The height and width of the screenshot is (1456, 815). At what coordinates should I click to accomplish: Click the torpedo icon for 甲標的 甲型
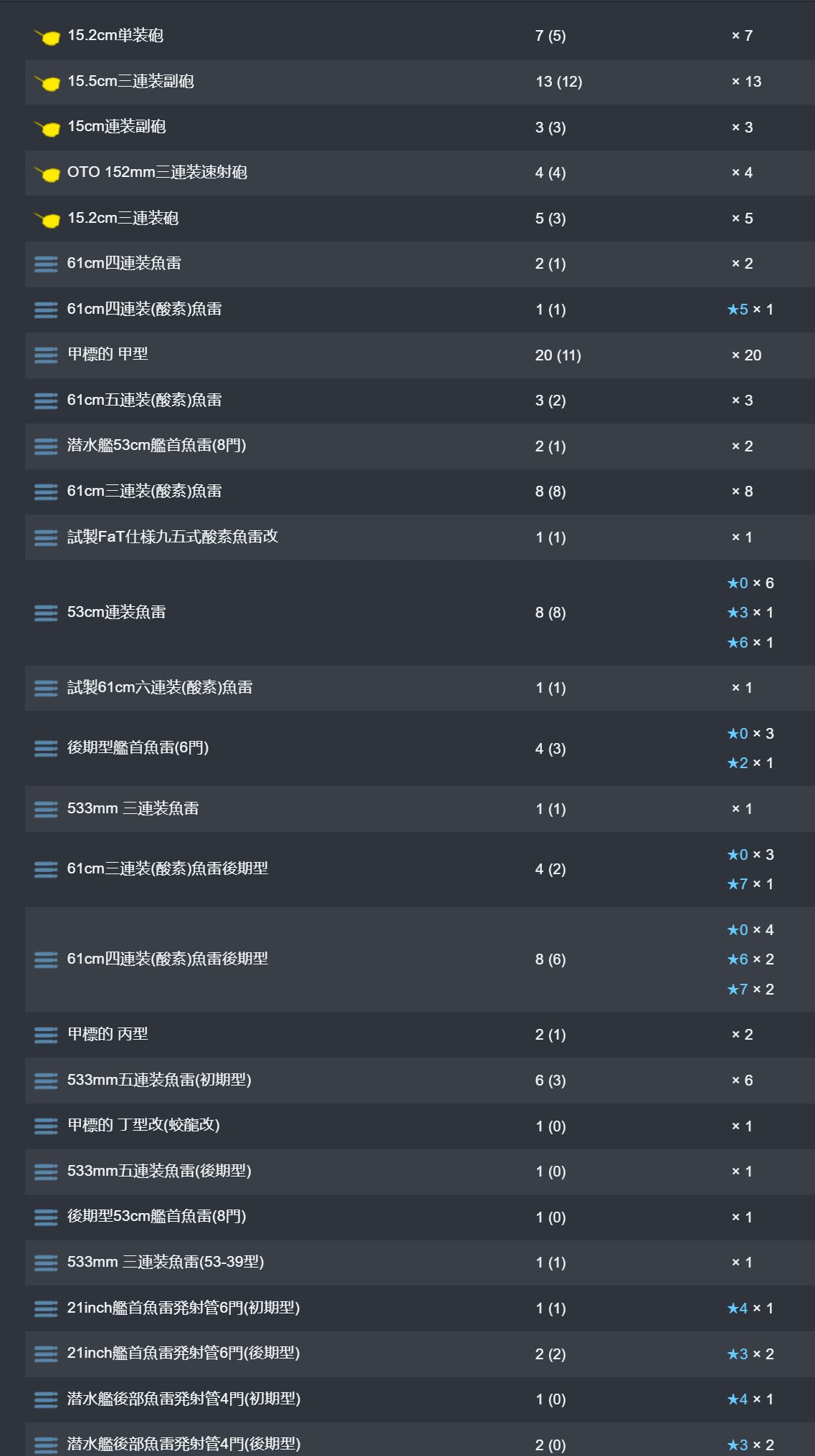pyautogui.click(x=46, y=355)
